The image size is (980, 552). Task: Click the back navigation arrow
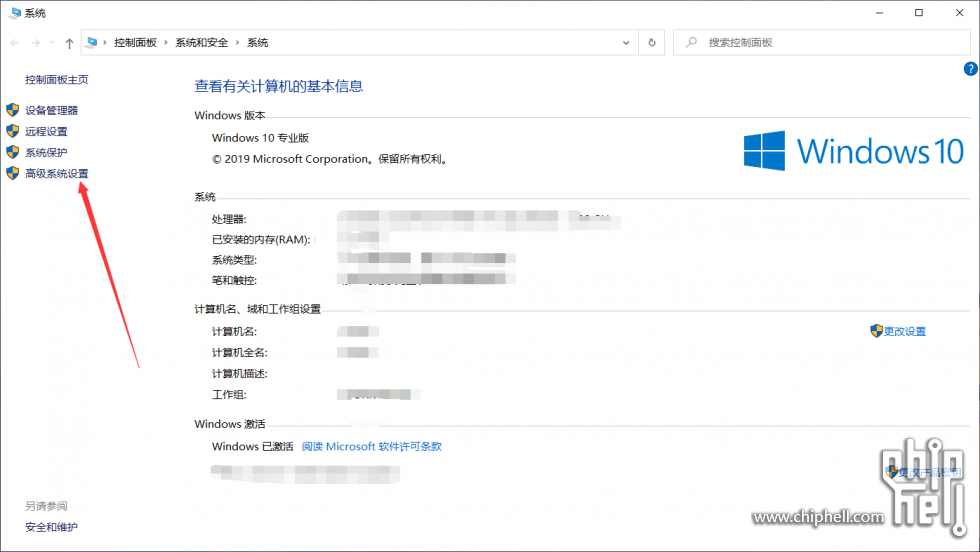click(15, 43)
